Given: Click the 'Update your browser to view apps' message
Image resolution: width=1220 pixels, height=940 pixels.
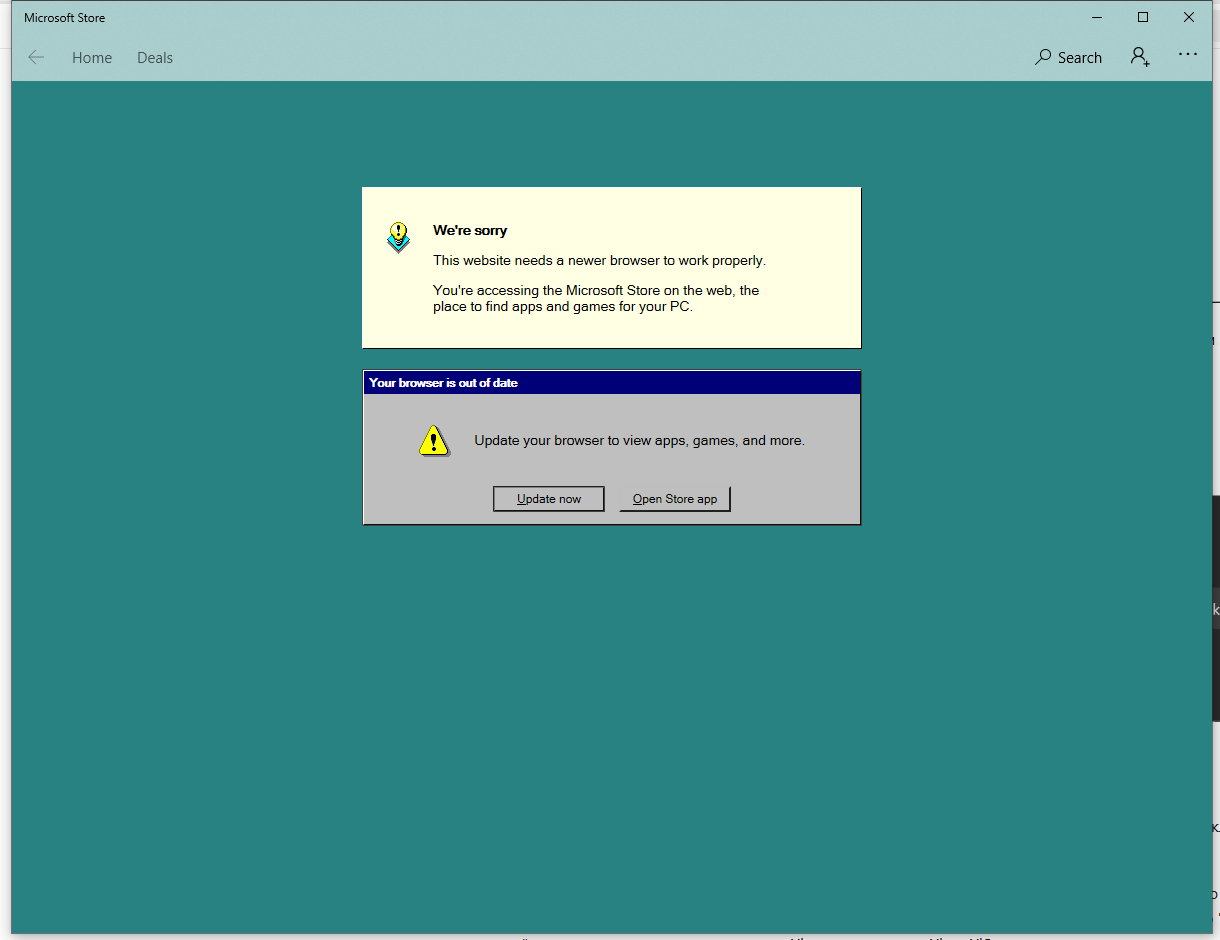Looking at the screenshot, I should [639, 441].
